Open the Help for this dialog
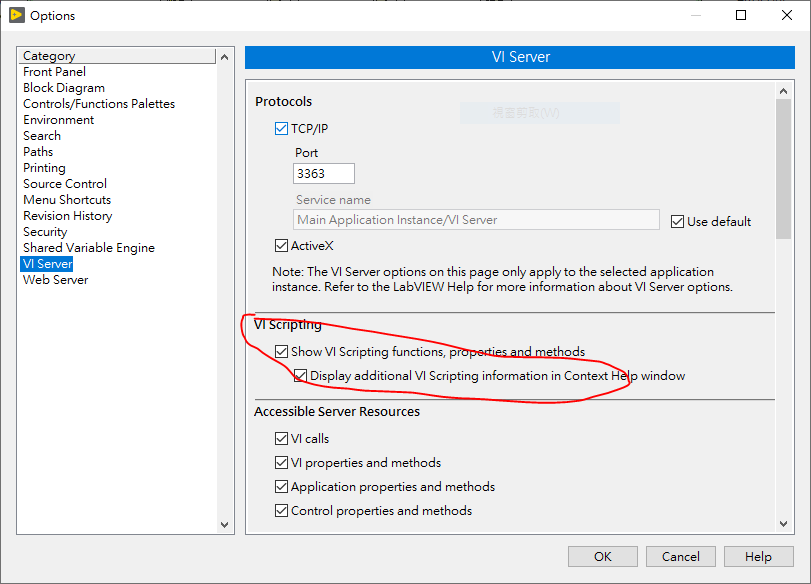This screenshot has width=811, height=584. pyautogui.click(x=758, y=556)
